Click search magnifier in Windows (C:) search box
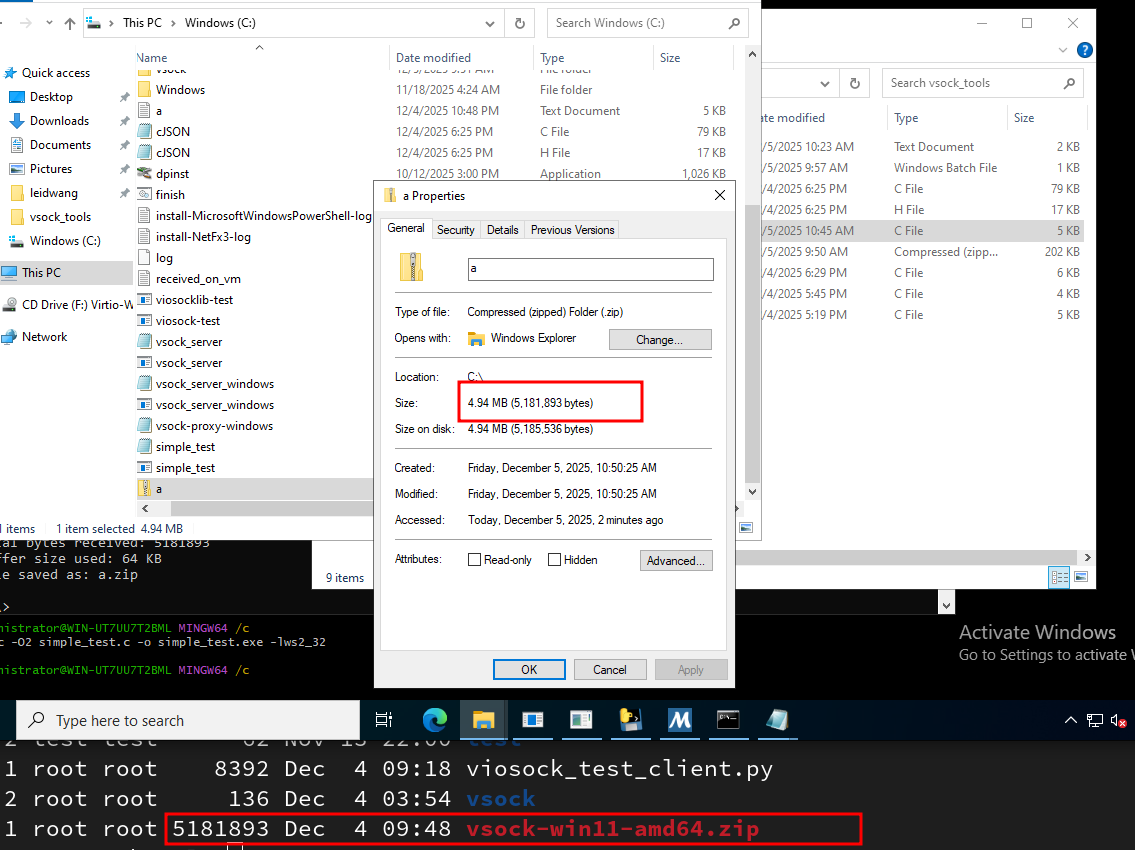 click(734, 23)
